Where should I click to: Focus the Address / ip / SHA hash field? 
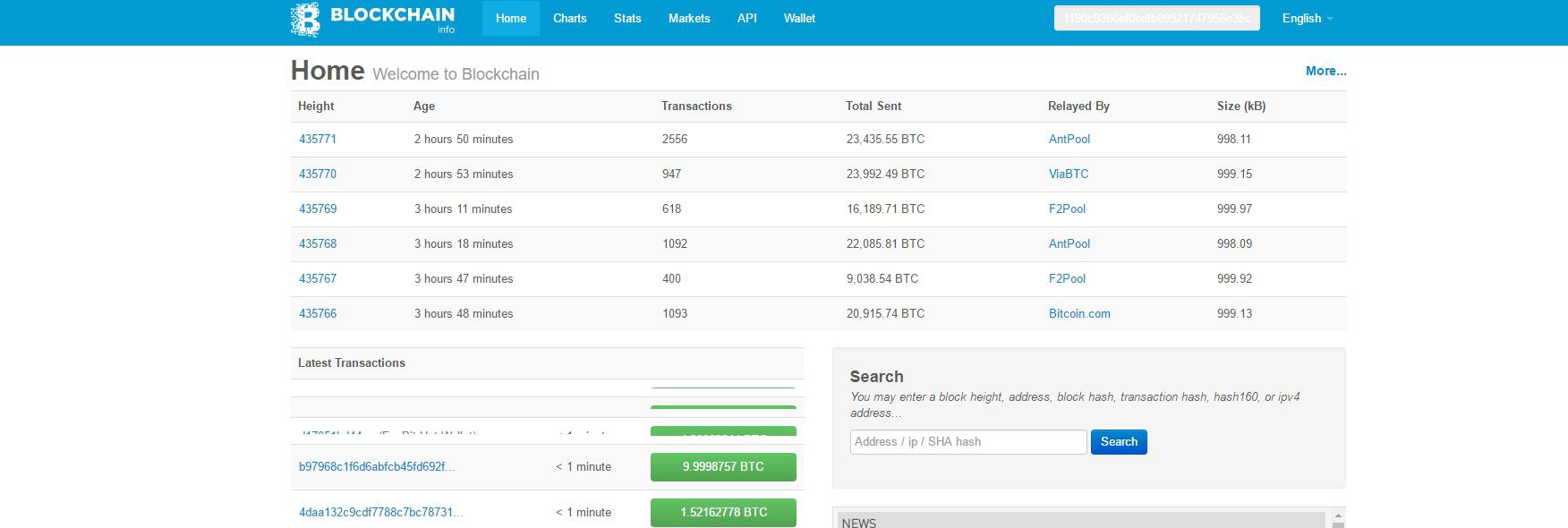point(968,441)
